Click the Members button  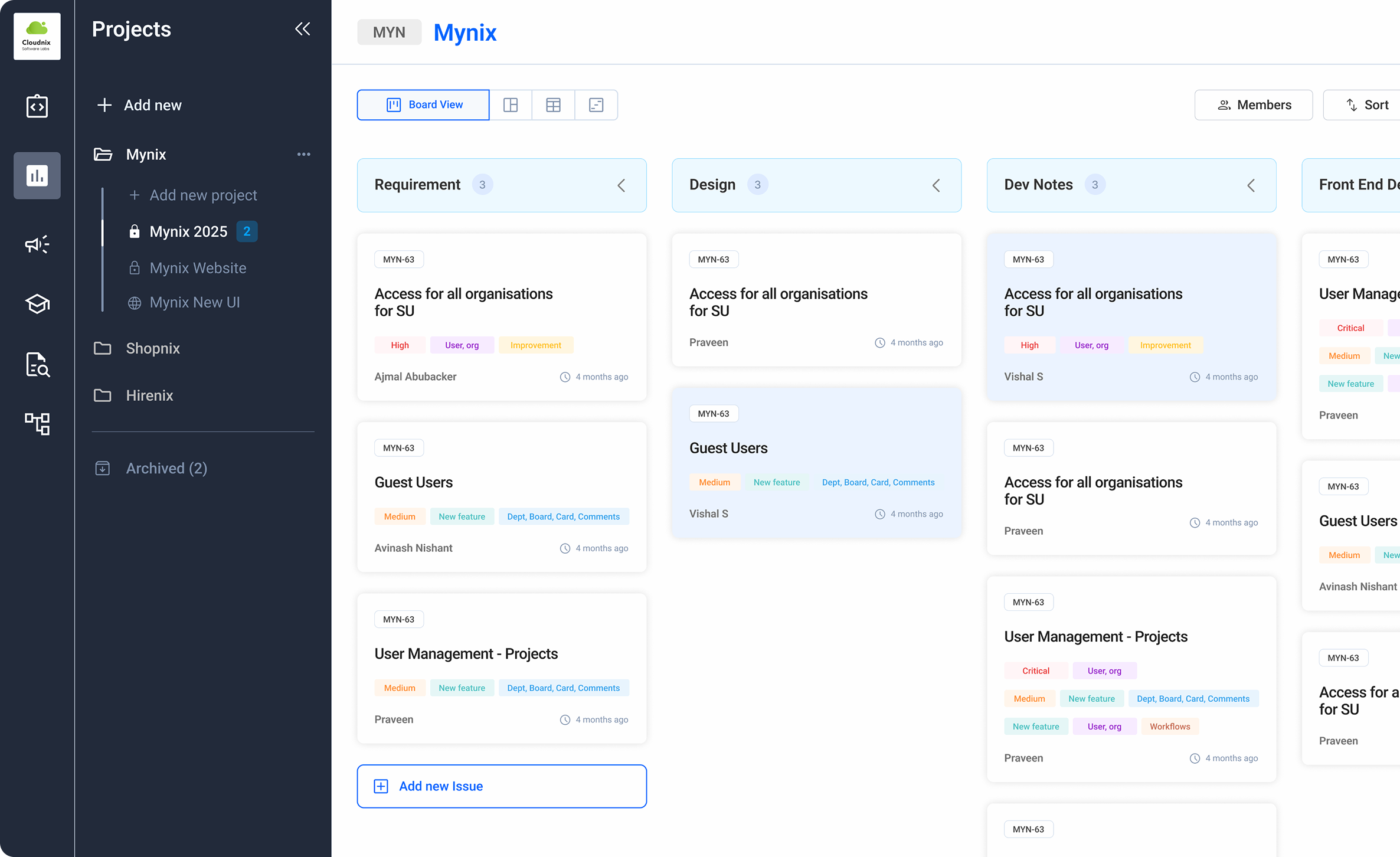1254,105
